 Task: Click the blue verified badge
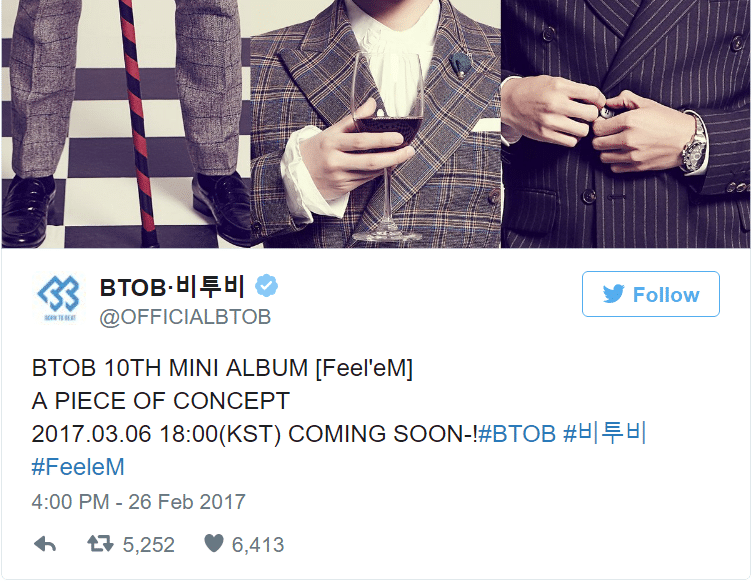266,286
